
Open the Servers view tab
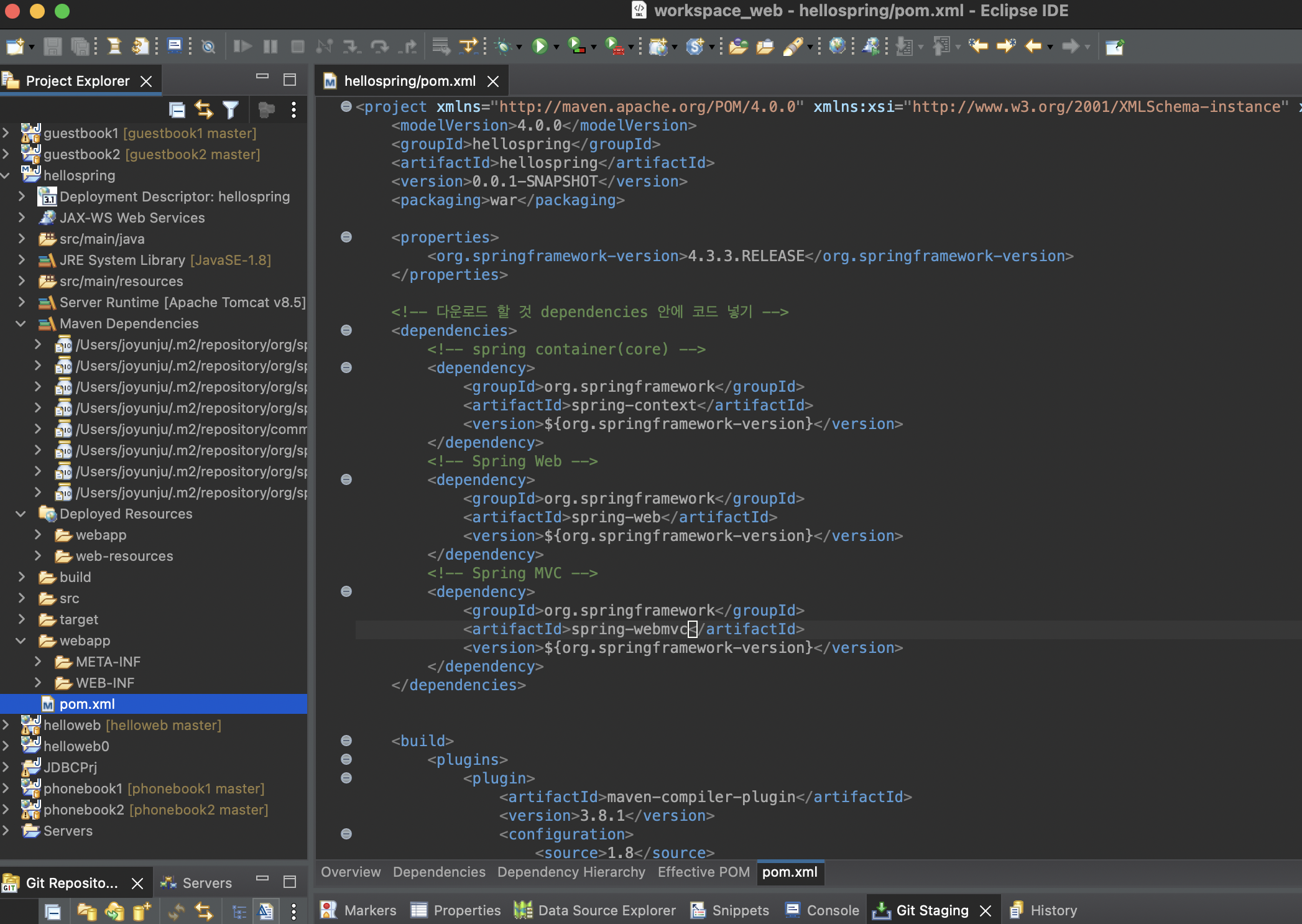pyautogui.click(x=195, y=883)
